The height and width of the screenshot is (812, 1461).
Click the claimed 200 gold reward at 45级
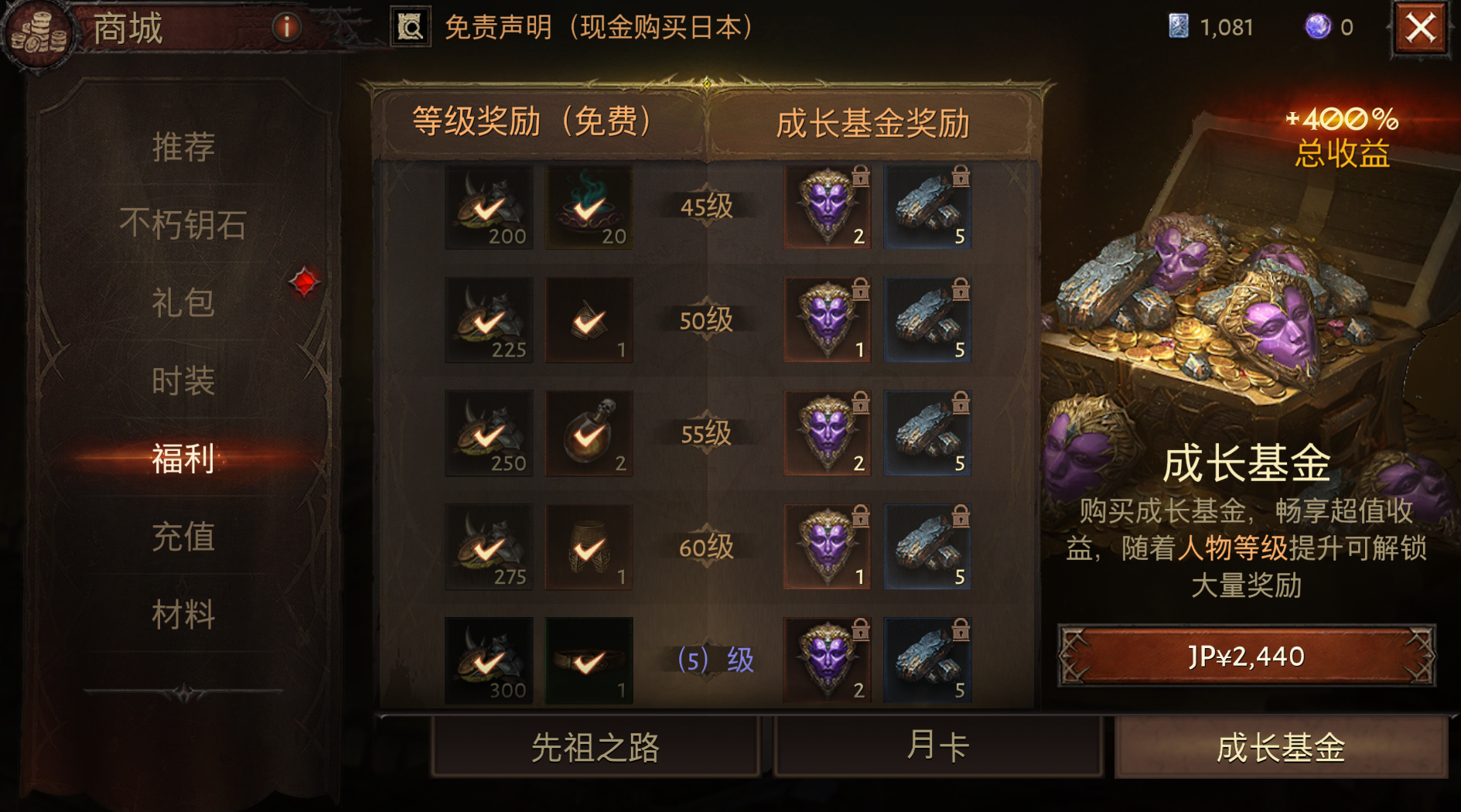(489, 206)
